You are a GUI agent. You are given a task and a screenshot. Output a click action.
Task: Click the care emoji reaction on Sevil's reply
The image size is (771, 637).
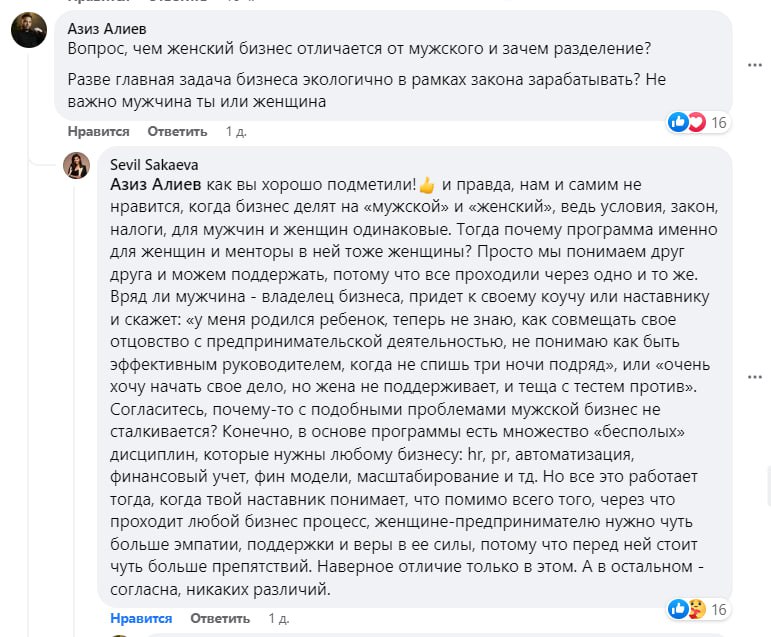pyautogui.click(x=695, y=608)
